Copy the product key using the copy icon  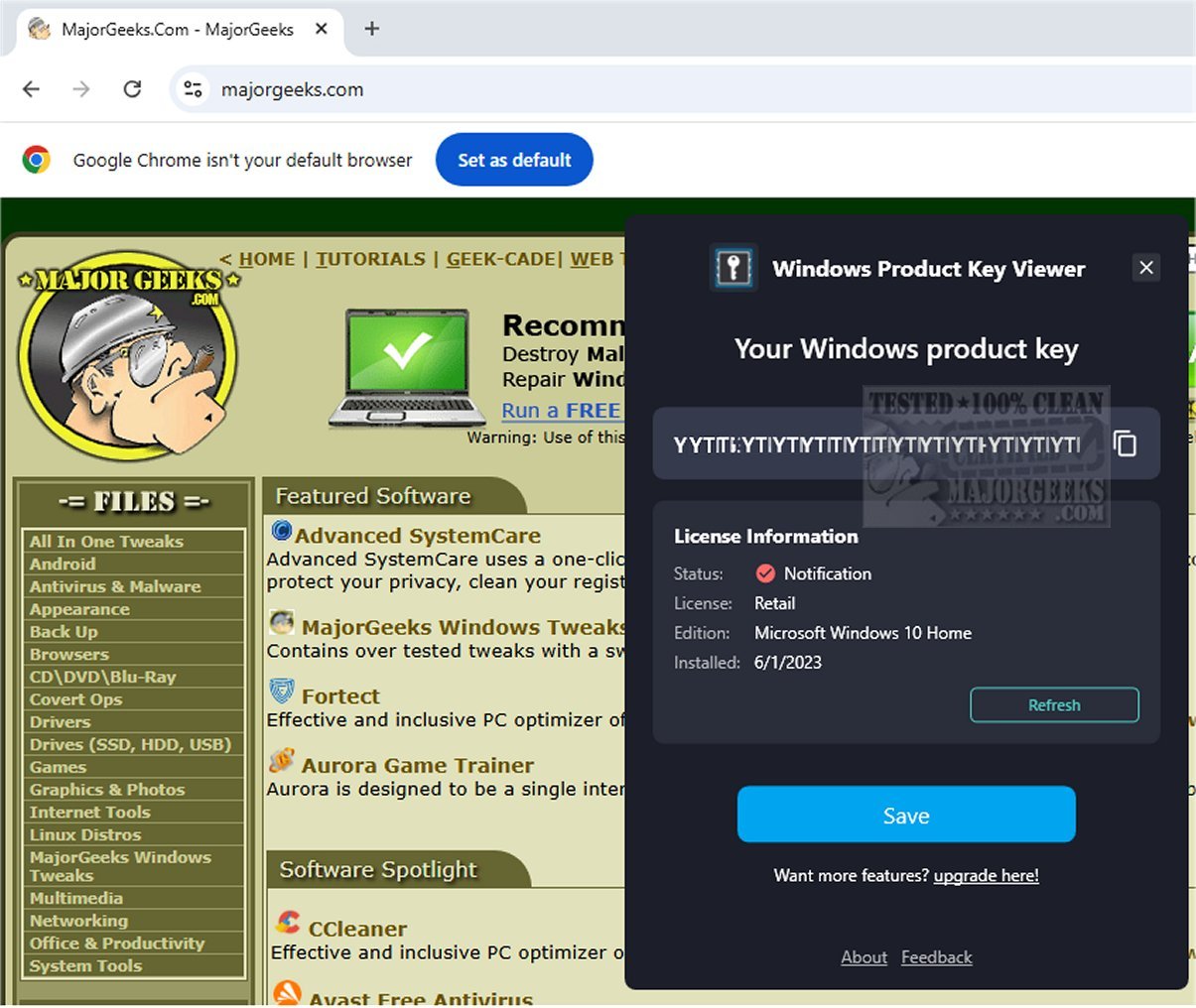pyautogui.click(x=1125, y=443)
